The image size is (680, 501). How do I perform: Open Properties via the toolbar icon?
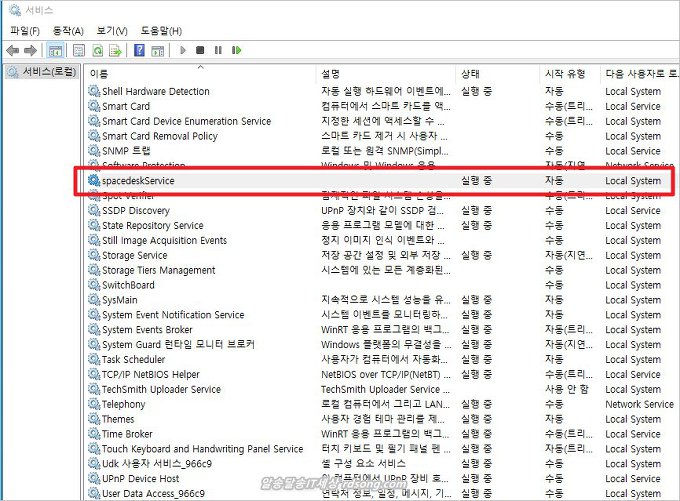78,50
